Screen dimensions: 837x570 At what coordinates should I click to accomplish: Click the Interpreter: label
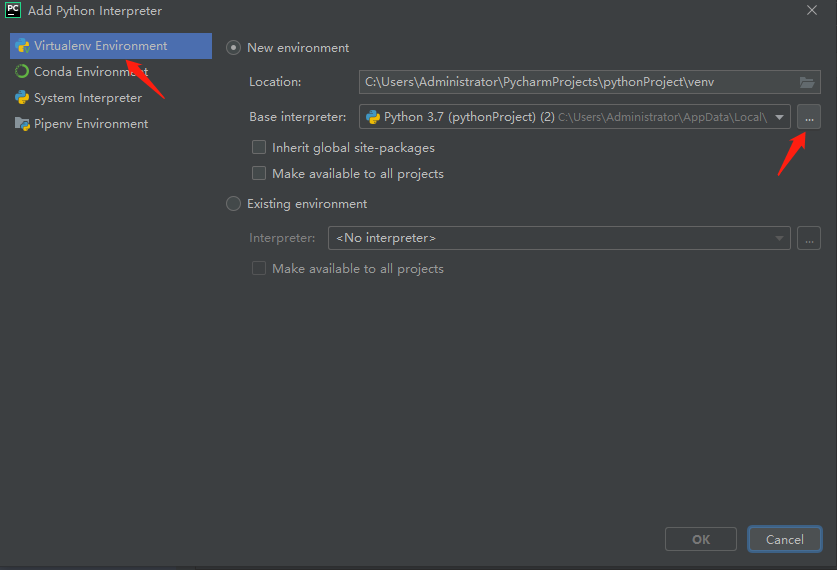(282, 238)
